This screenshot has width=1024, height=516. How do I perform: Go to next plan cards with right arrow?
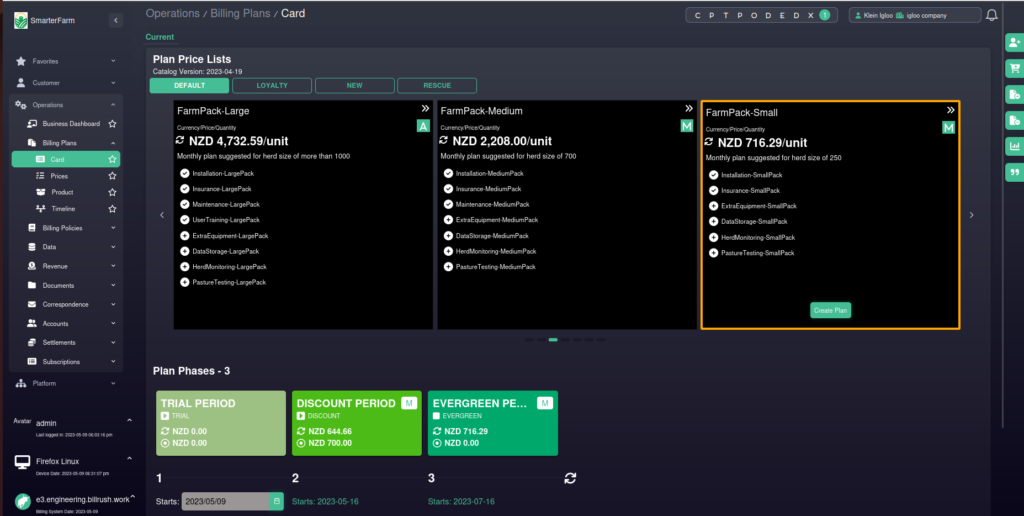pyautogui.click(x=971, y=215)
